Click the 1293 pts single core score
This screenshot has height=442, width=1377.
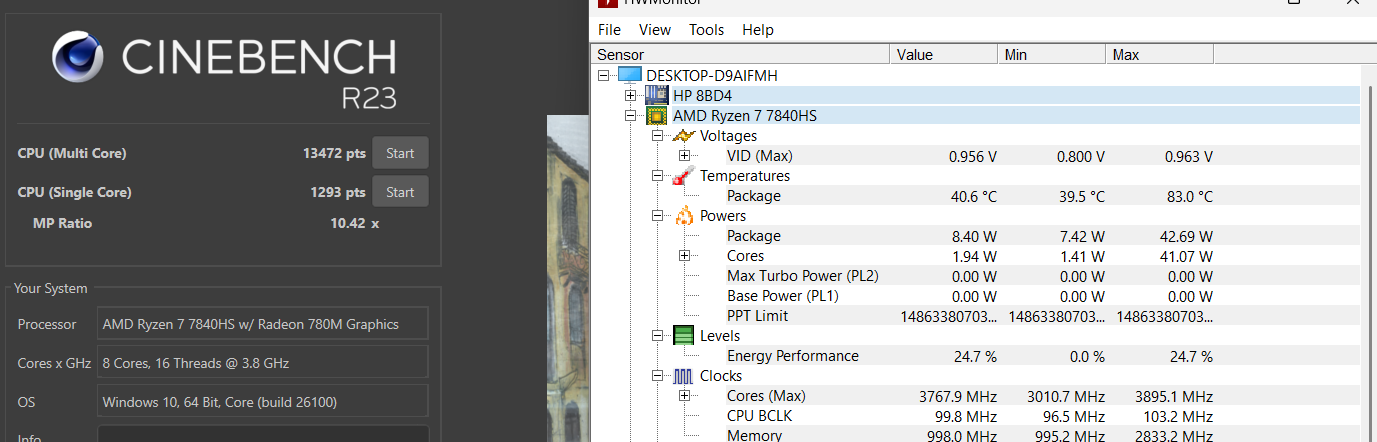(x=338, y=192)
